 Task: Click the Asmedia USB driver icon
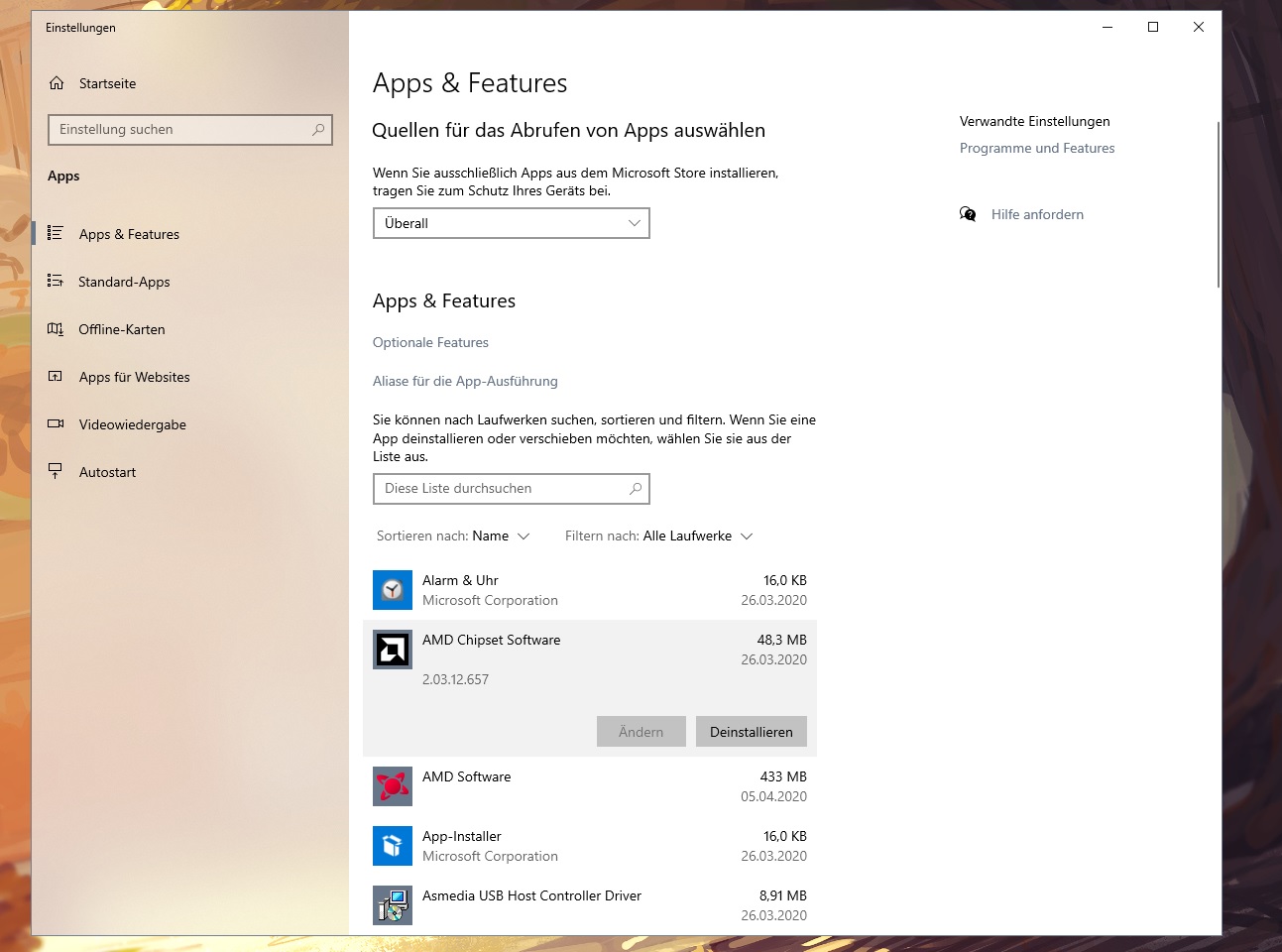click(393, 905)
